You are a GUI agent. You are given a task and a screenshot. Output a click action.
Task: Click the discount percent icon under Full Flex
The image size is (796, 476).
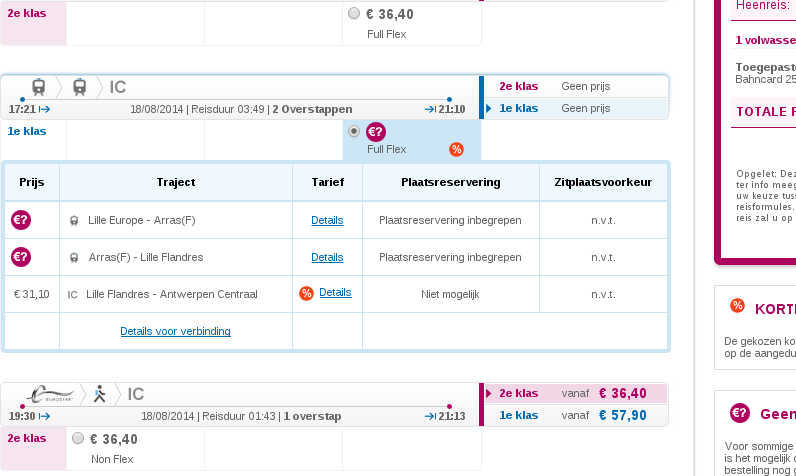(x=456, y=149)
